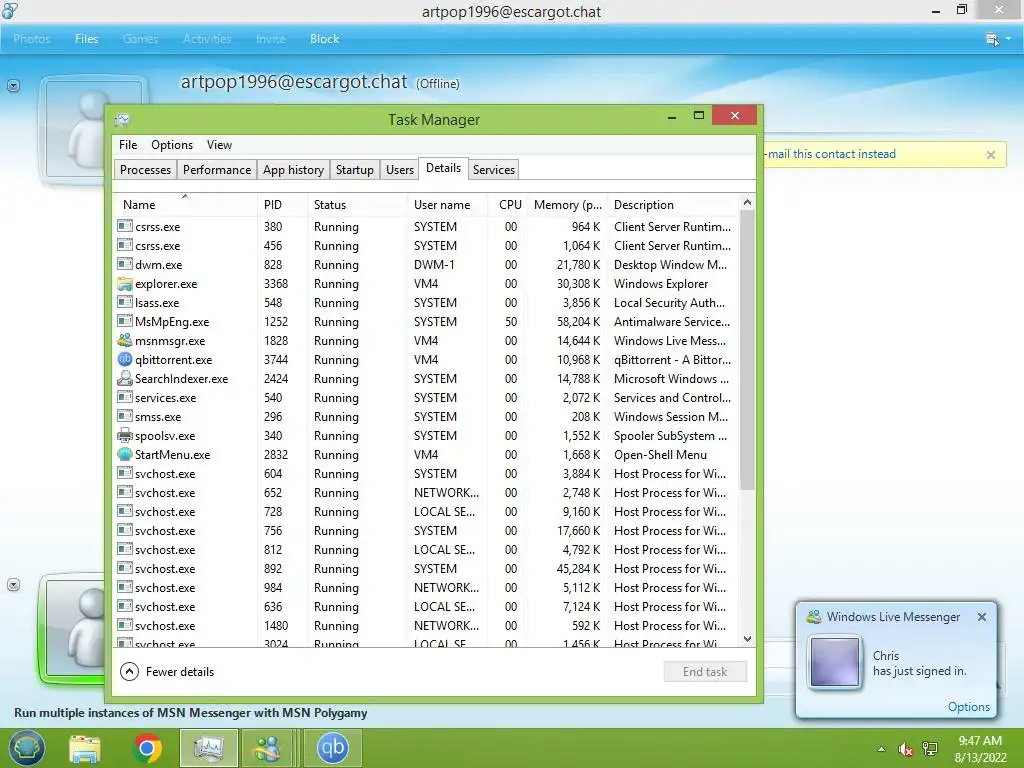Sort by CPU column header

(x=507, y=205)
